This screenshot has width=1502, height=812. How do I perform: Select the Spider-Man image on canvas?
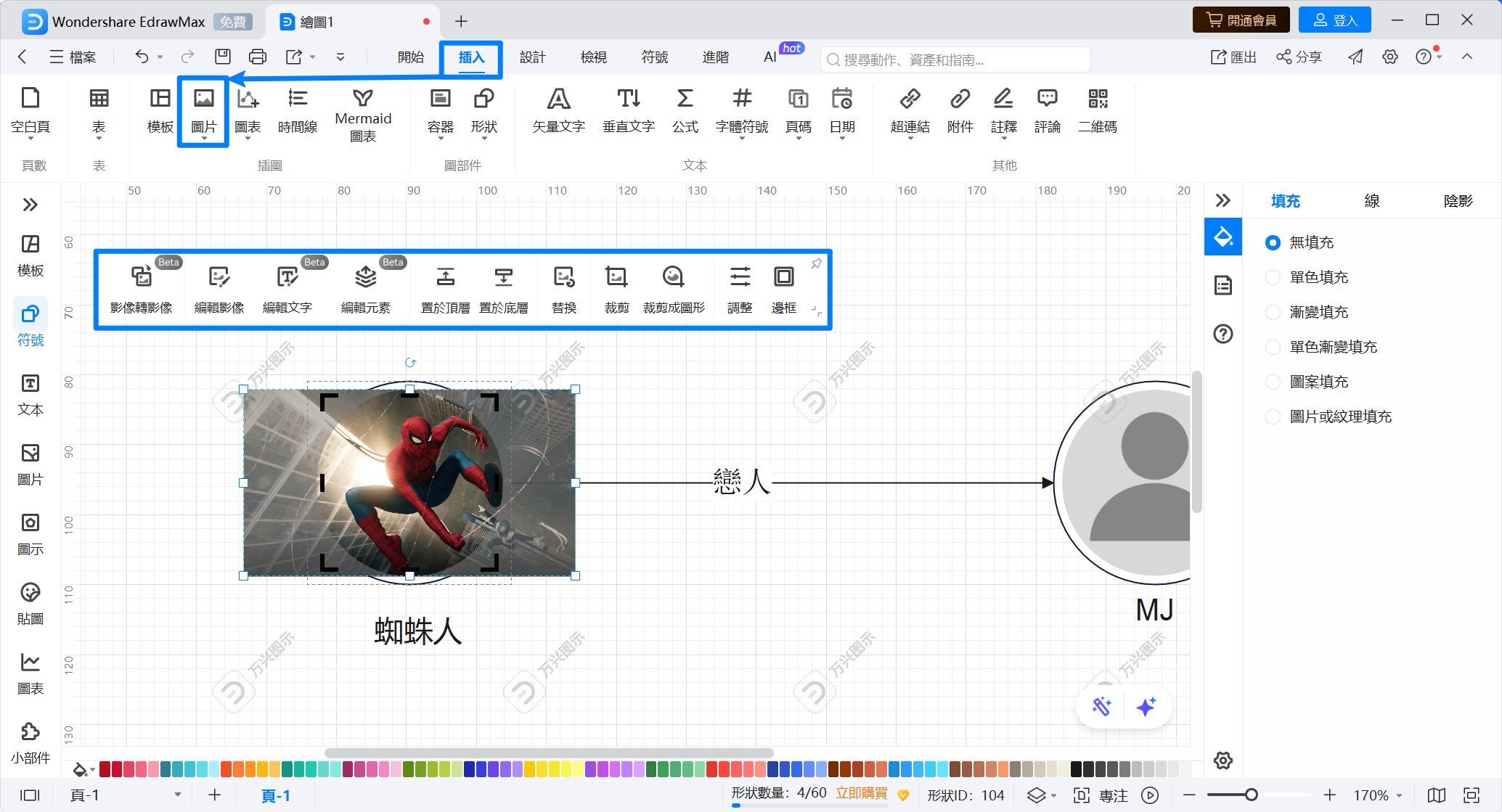click(x=409, y=483)
